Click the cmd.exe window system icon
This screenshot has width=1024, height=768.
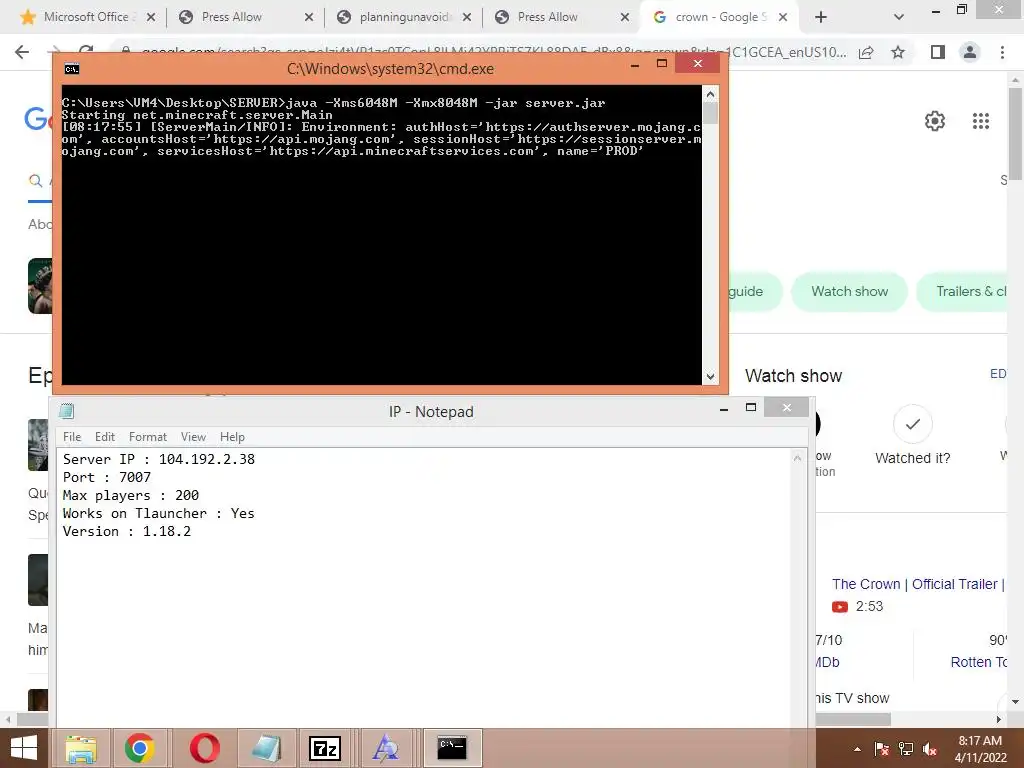point(72,69)
